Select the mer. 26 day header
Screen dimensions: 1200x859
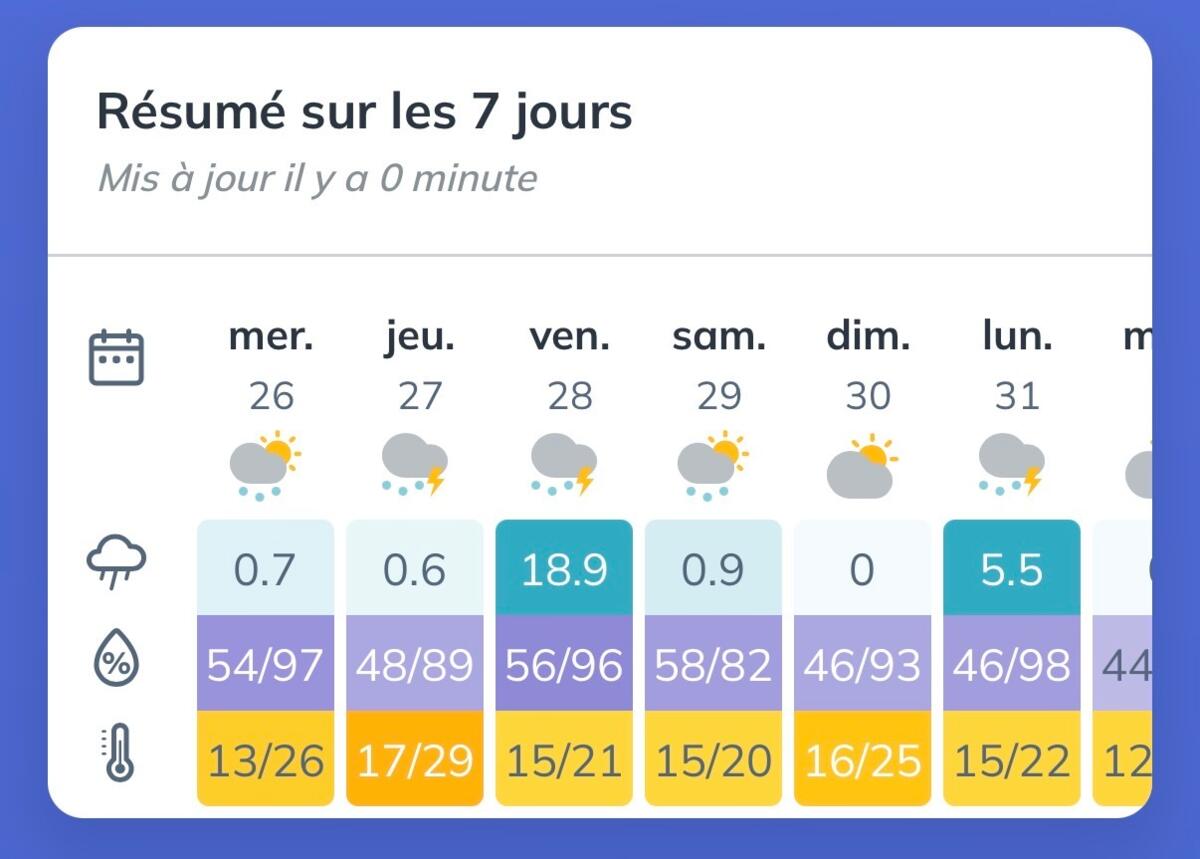pos(271,367)
